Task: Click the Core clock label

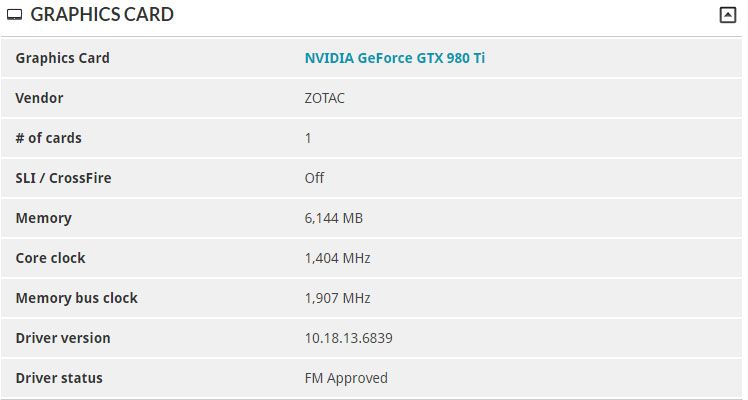Action: (x=50, y=258)
